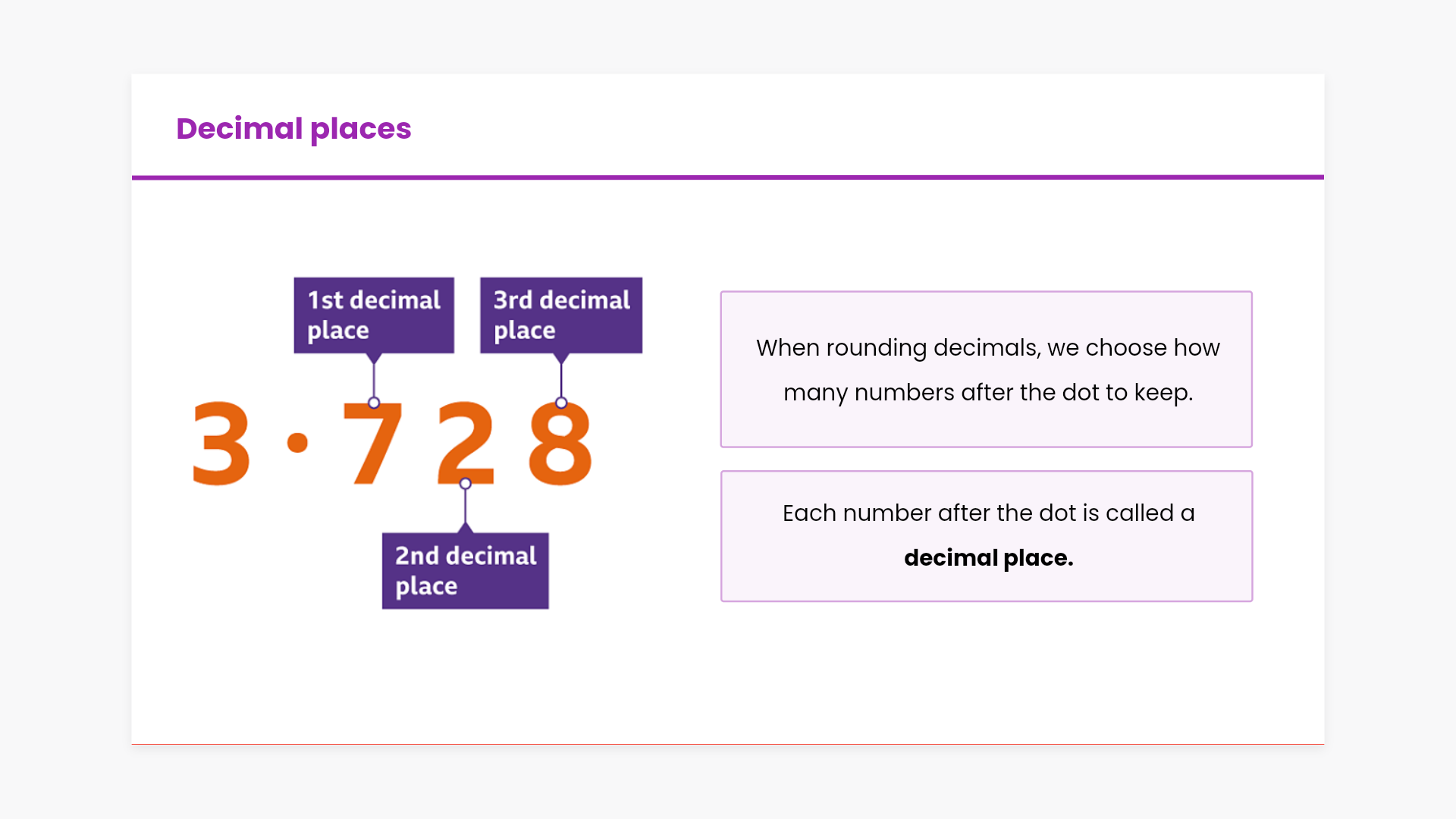This screenshot has height=819, width=1456.
Task: Select the "1st decimal place" label
Action: tap(374, 315)
